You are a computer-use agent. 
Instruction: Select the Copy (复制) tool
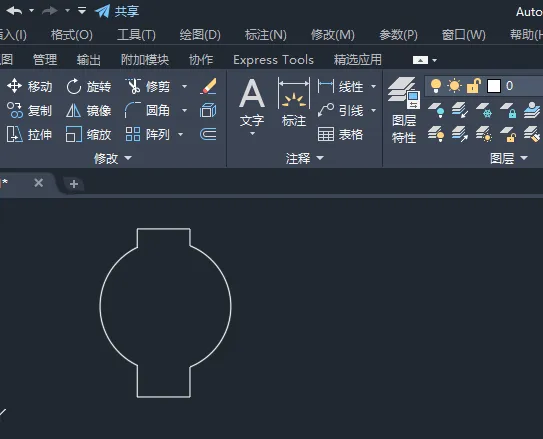29,110
